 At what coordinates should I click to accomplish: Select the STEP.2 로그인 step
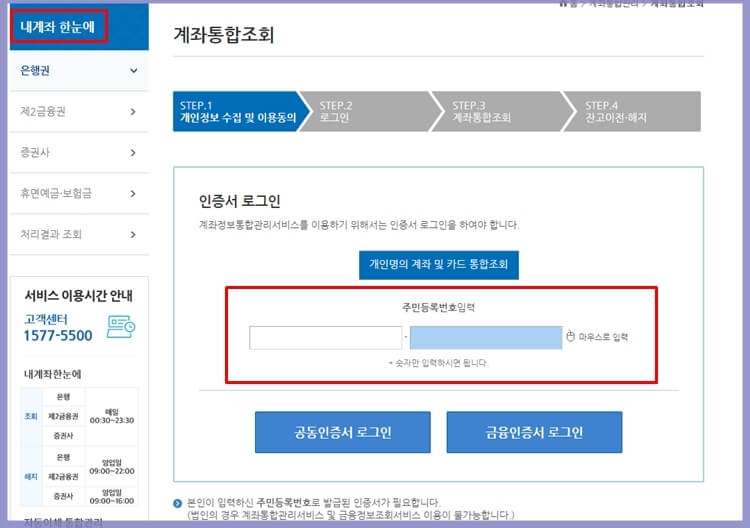[x=367, y=111]
